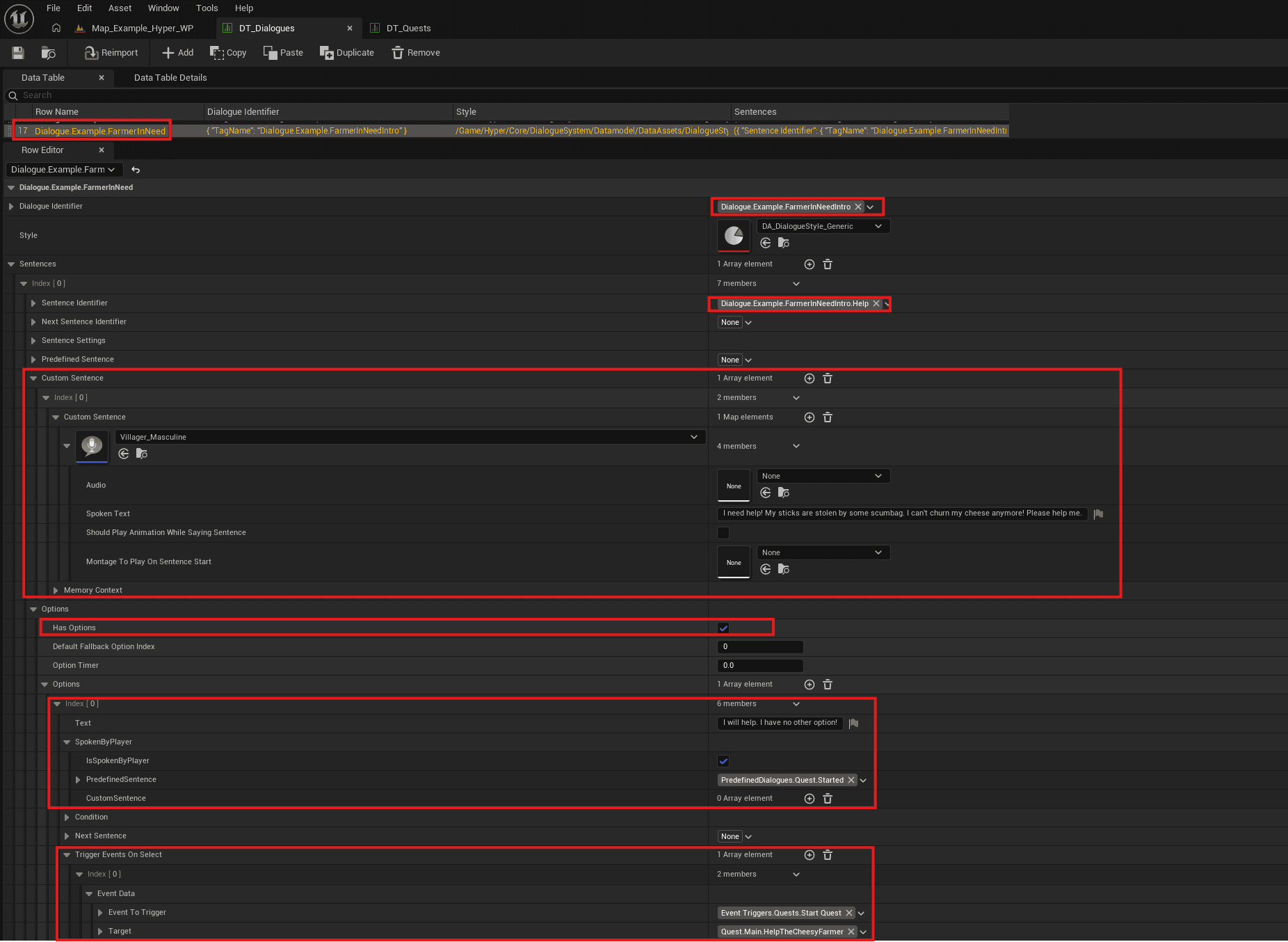Image resolution: width=1288 pixels, height=942 pixels.
Task: Add an element to Options array
Action: coord(810,685)
